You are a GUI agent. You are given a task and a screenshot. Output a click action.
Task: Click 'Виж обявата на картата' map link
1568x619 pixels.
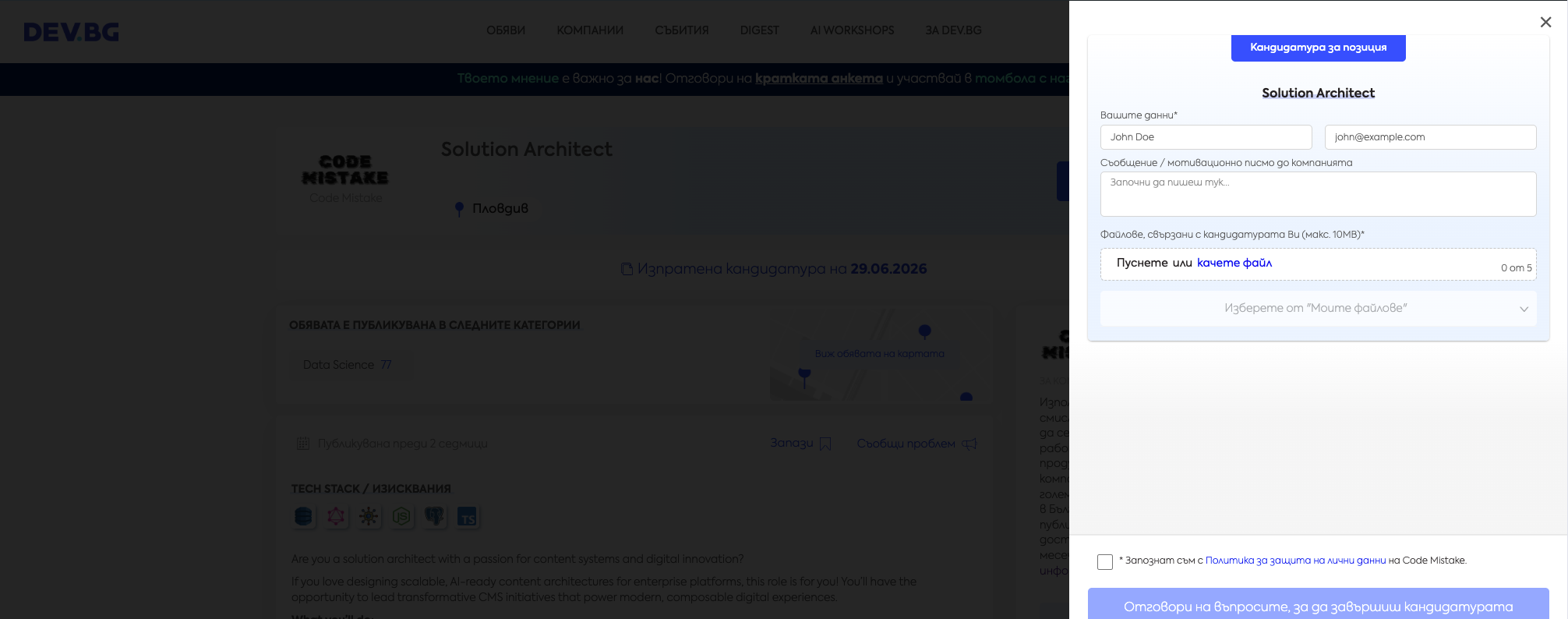pos(880,354)
